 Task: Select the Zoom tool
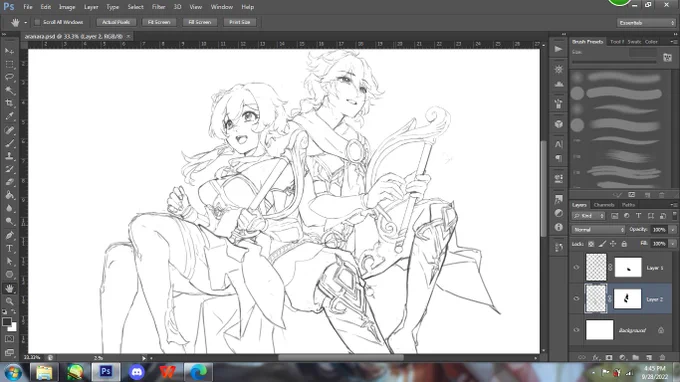tap(9, 301)
